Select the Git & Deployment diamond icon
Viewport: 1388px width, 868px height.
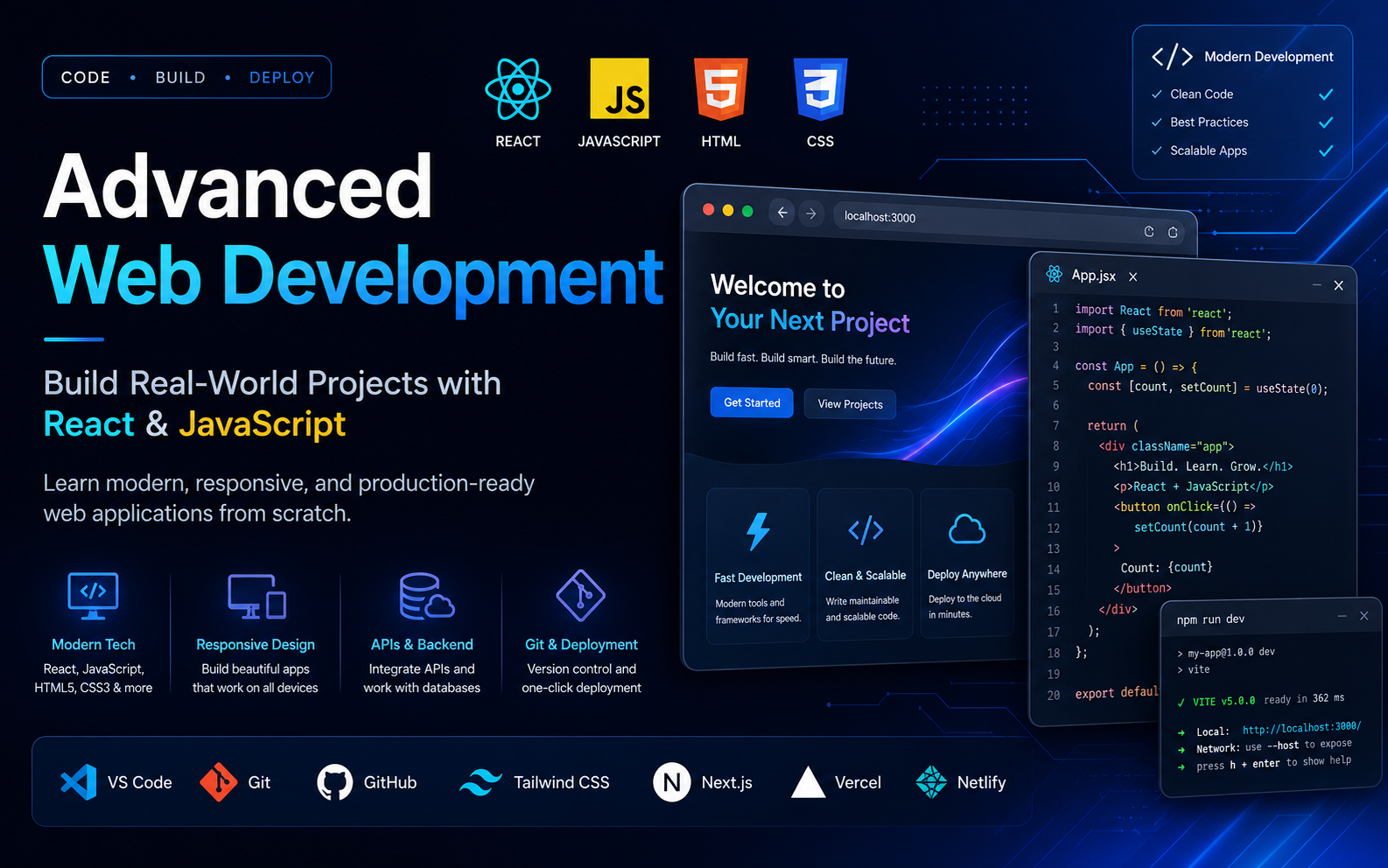(x=581, y=596)
